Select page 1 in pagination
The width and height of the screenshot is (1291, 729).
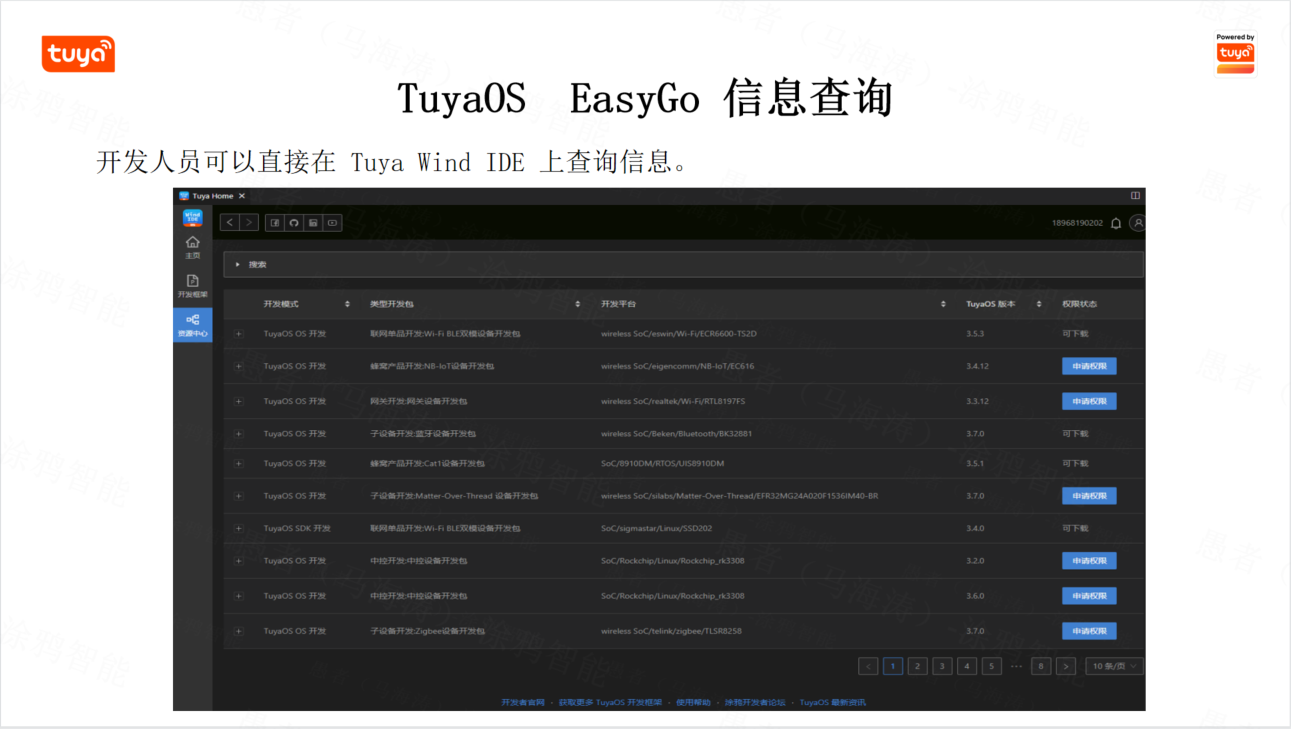click(x=893, y=666)
